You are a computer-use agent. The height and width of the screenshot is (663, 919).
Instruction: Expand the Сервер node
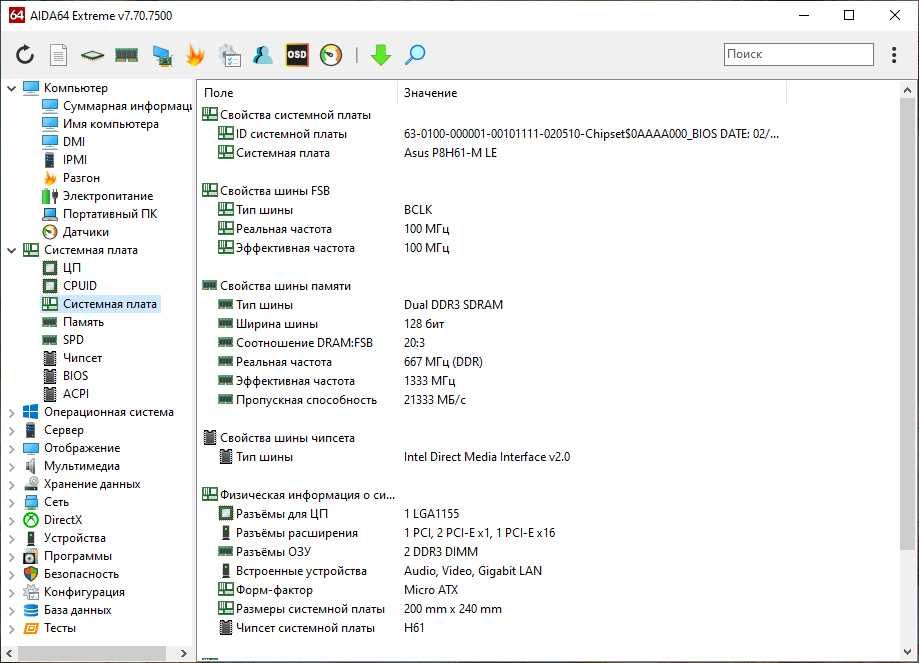point(11,431)
